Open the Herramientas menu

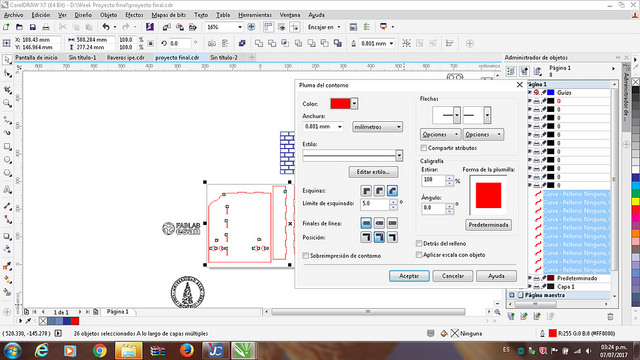click(x=255, y=15)
